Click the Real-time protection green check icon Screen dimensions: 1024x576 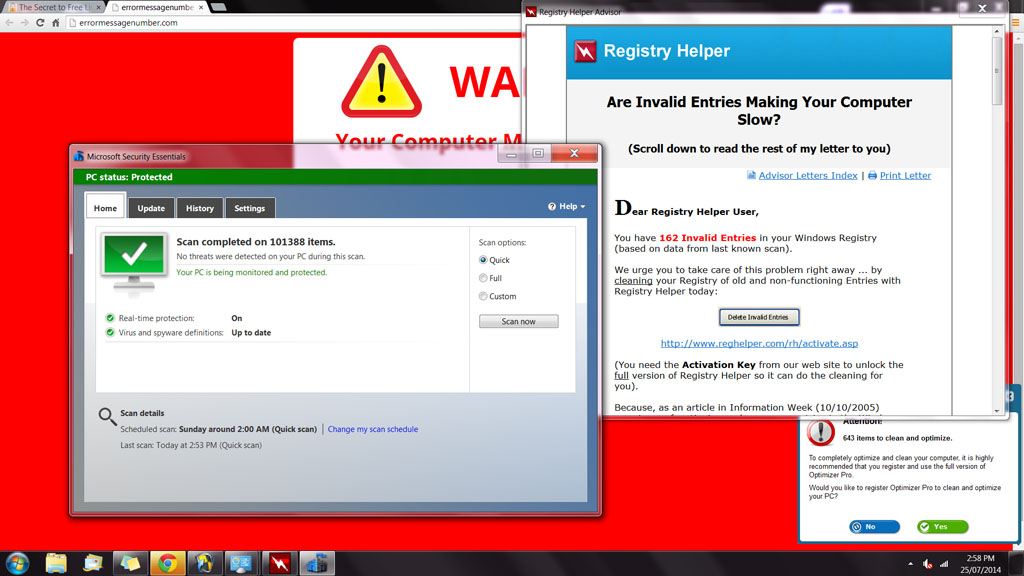[x=110, y=318]
